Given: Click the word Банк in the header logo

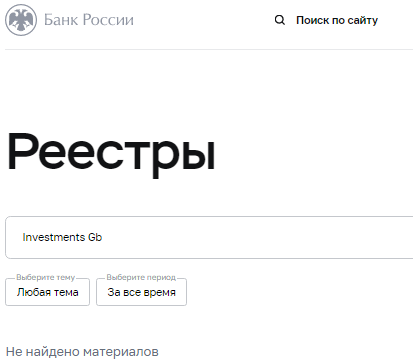Looking at the screenshot, I should (x=61, y=20).
